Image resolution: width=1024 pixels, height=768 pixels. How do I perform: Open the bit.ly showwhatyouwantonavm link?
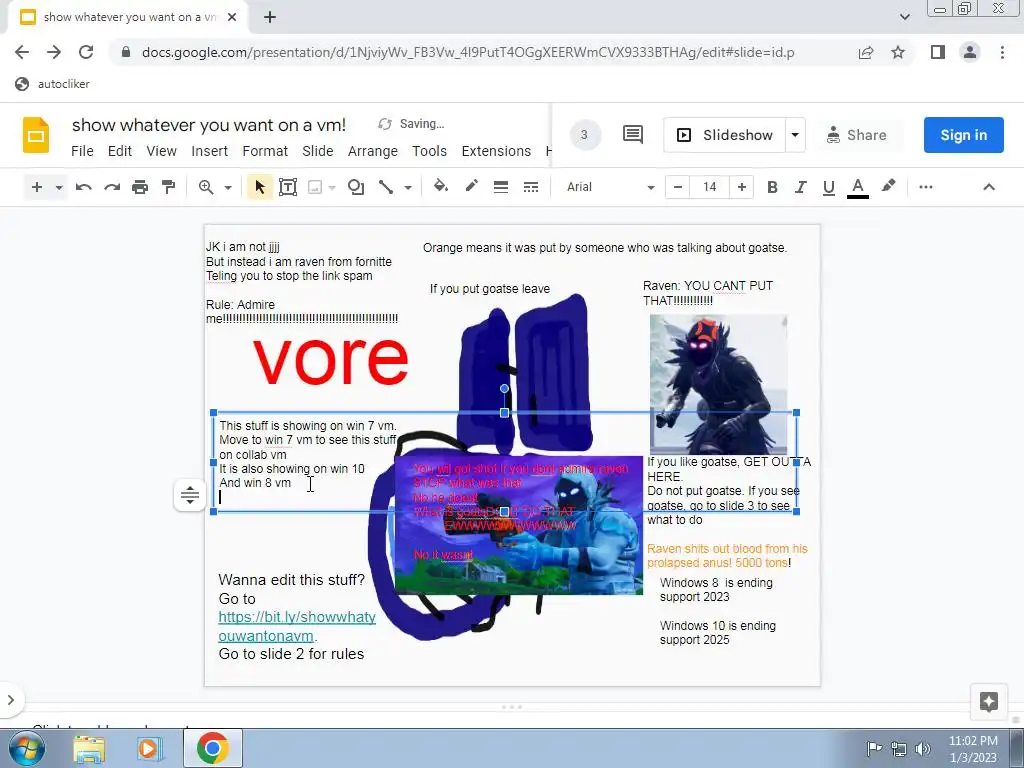pyautogui.click(x=296, y=626)
